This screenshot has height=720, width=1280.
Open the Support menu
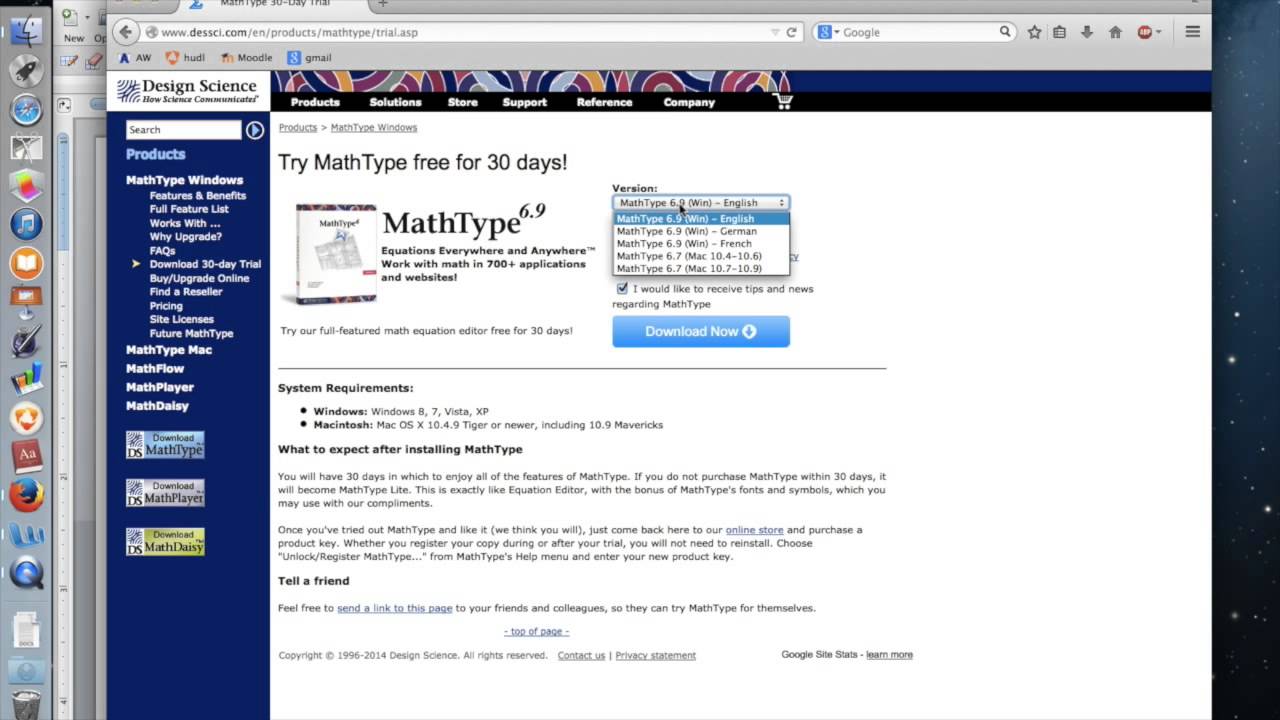[524, 102]
